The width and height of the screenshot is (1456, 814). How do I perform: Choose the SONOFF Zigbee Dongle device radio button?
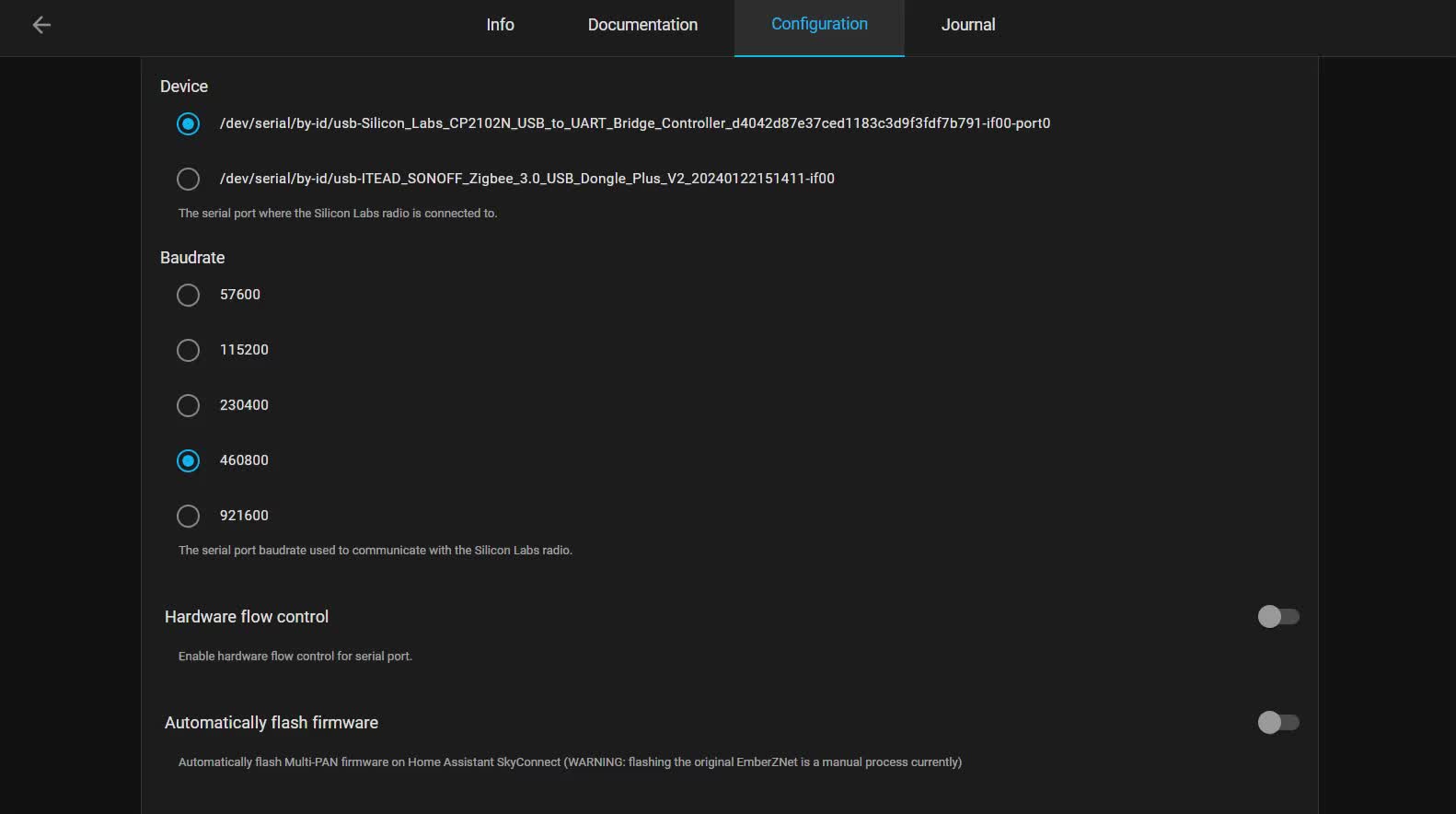point(188,179)
